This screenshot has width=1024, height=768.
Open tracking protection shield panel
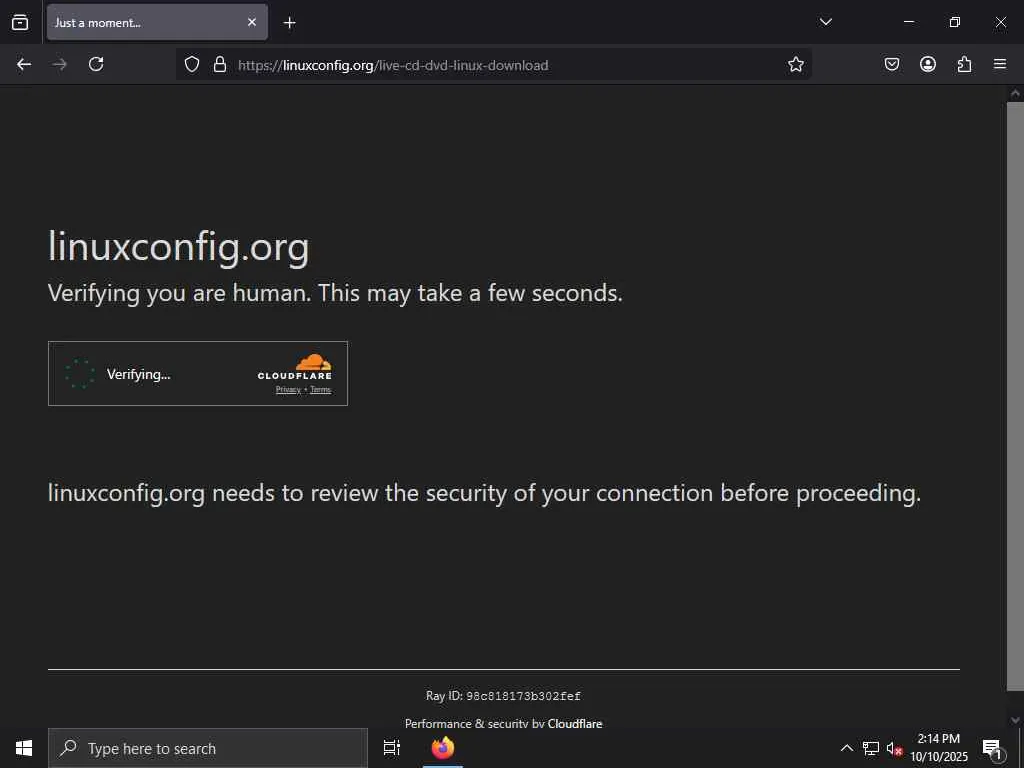[192, 64]
